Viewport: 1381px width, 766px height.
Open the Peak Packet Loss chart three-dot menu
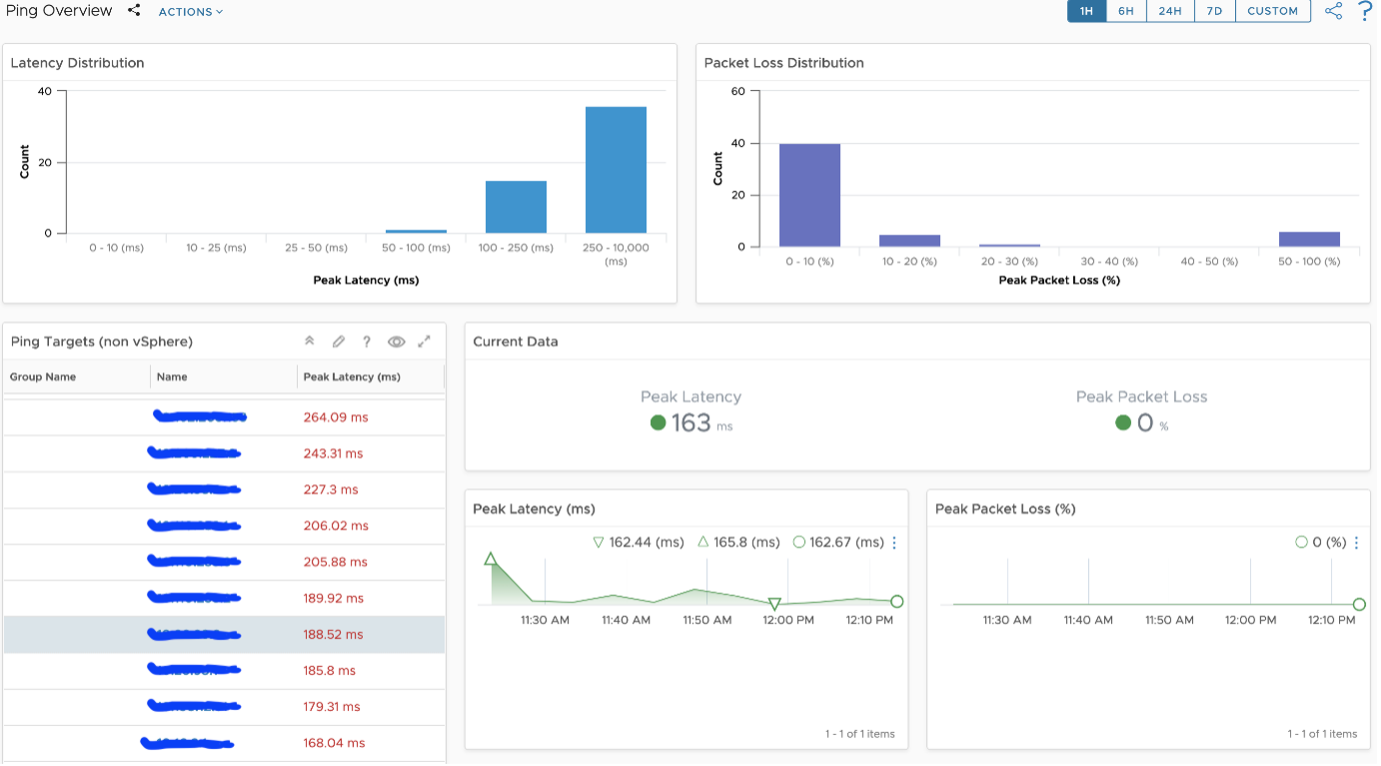(x=1356, y=543)
